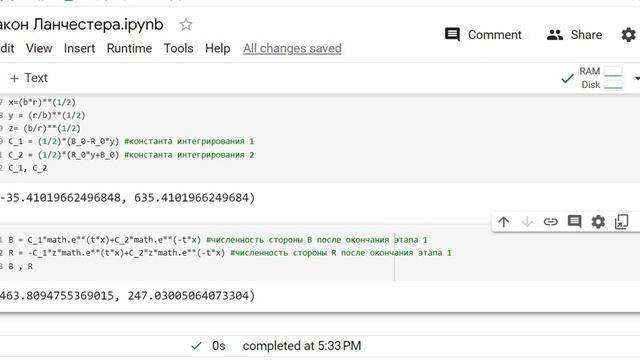This screenshot has width=640, height=360.
Task: Open the Insert menu
Action: point(79,48)
